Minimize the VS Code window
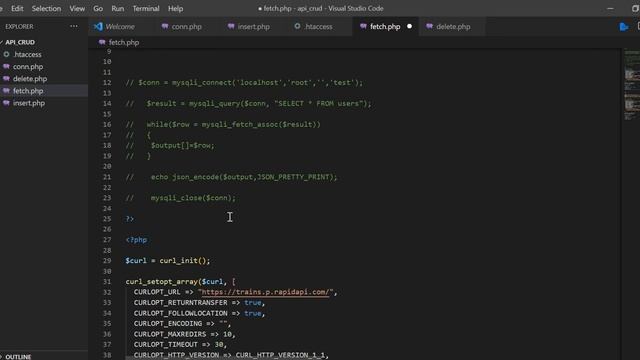 610,9
